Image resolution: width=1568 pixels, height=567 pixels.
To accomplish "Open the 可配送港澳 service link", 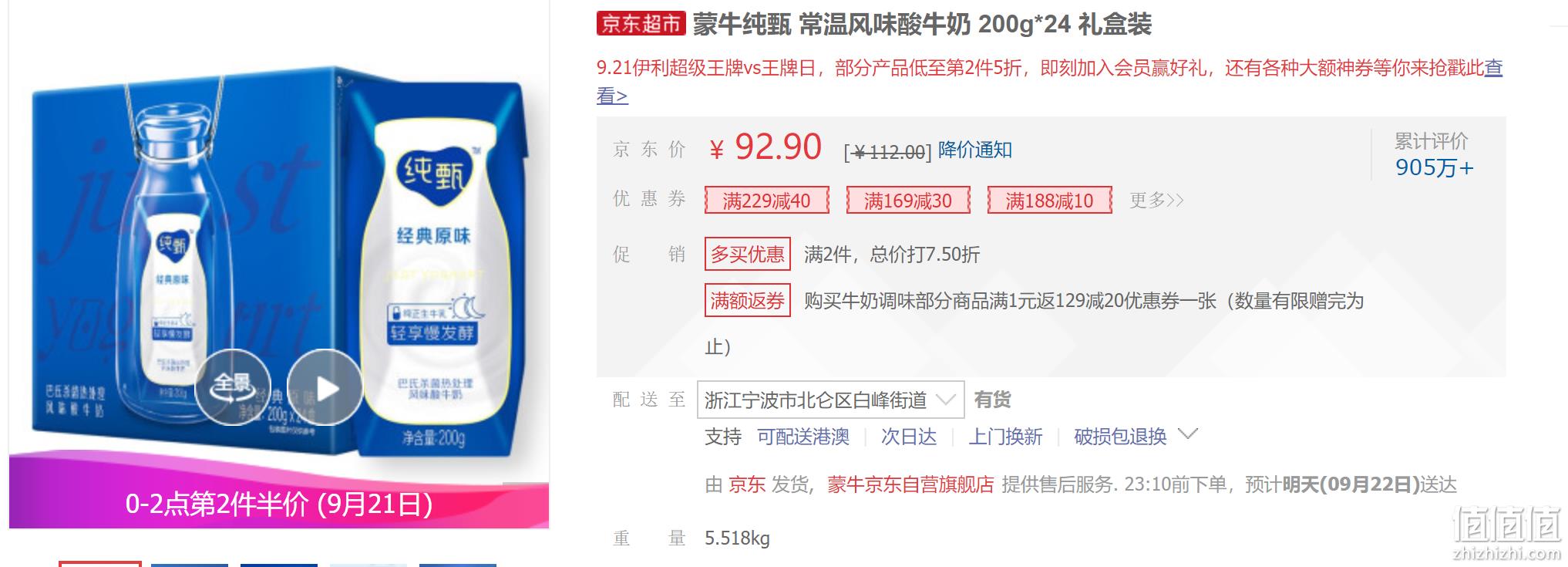I will coord(803,437).
